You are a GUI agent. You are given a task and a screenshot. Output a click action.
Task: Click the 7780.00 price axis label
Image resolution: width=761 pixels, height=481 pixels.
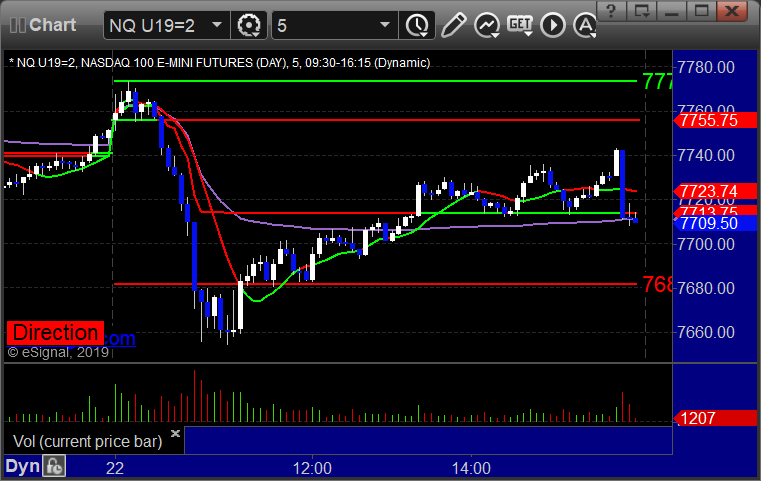click(x=706, y=67)
